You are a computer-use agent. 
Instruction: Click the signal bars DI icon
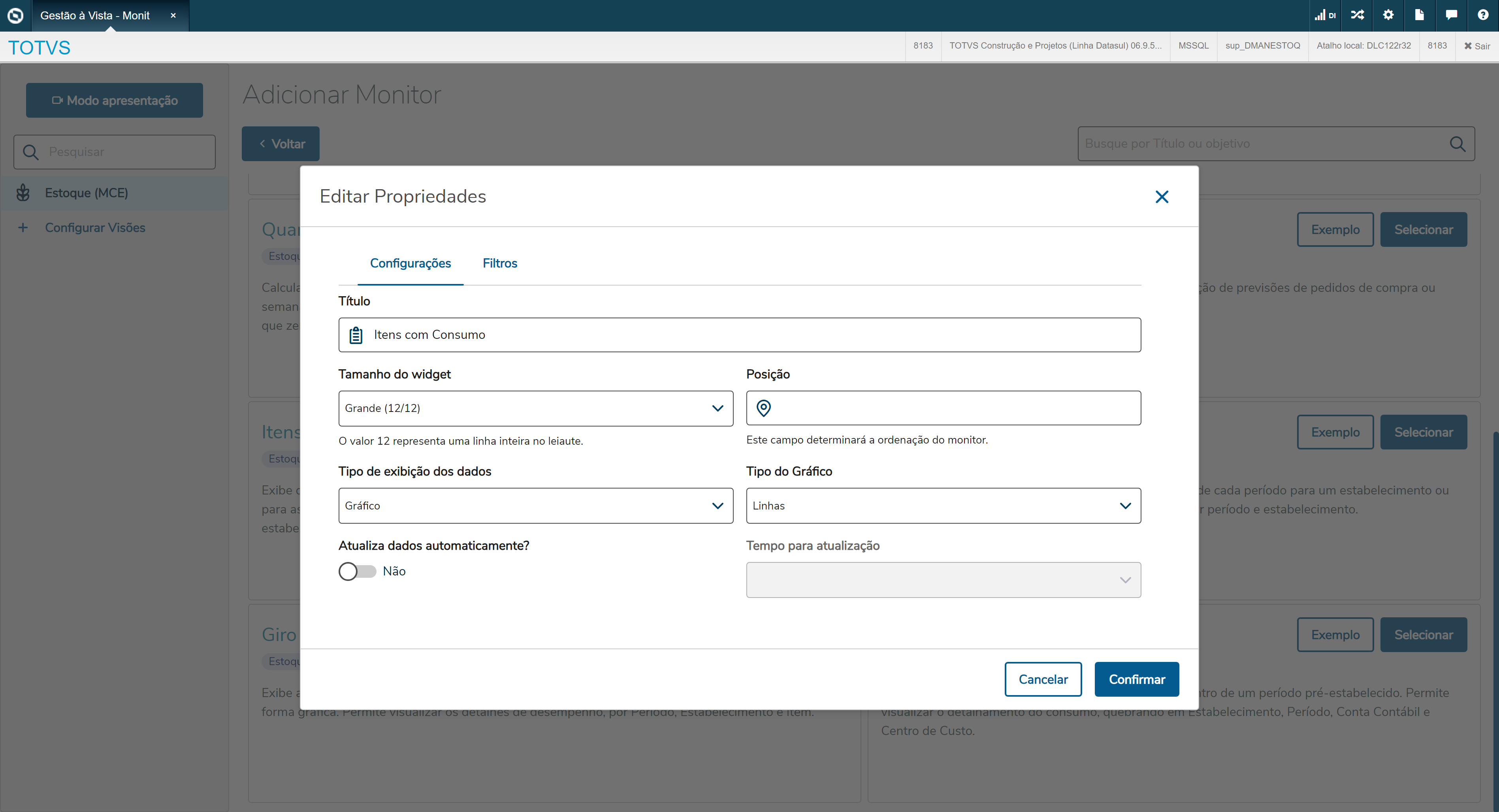point(1324,15)
